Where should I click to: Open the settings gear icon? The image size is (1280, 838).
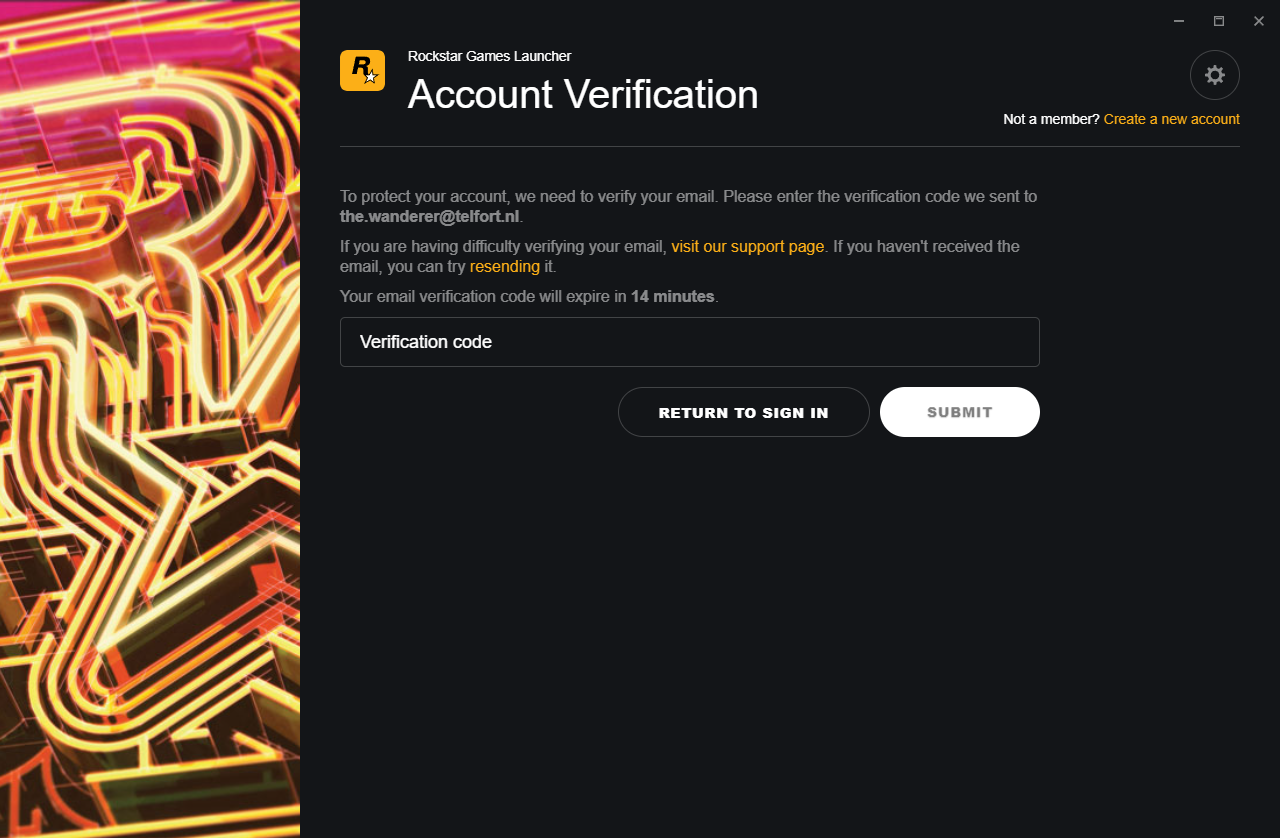tap(1214, 75)
